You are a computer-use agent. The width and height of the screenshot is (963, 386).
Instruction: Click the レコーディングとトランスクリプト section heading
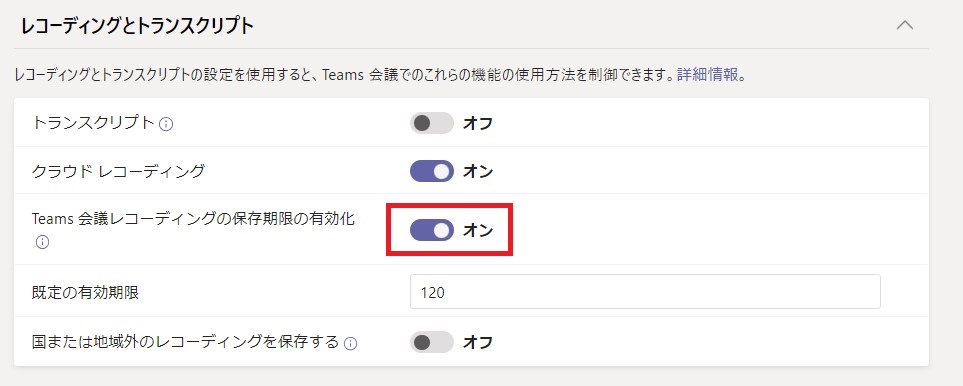point(137,27)
